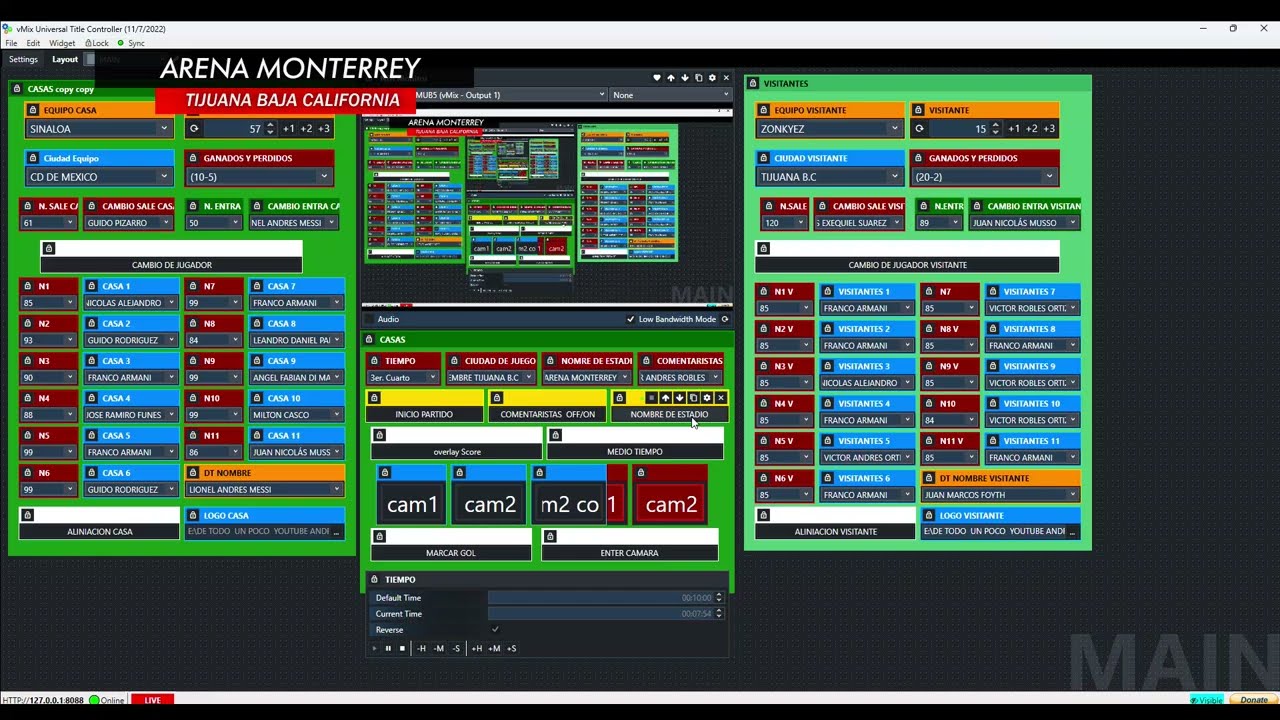The height and width of the screenshot is (720, 1280).
Task: Open the home GANADOS Y PERDIDOS dropdown (10-5)
Action: 258,177
